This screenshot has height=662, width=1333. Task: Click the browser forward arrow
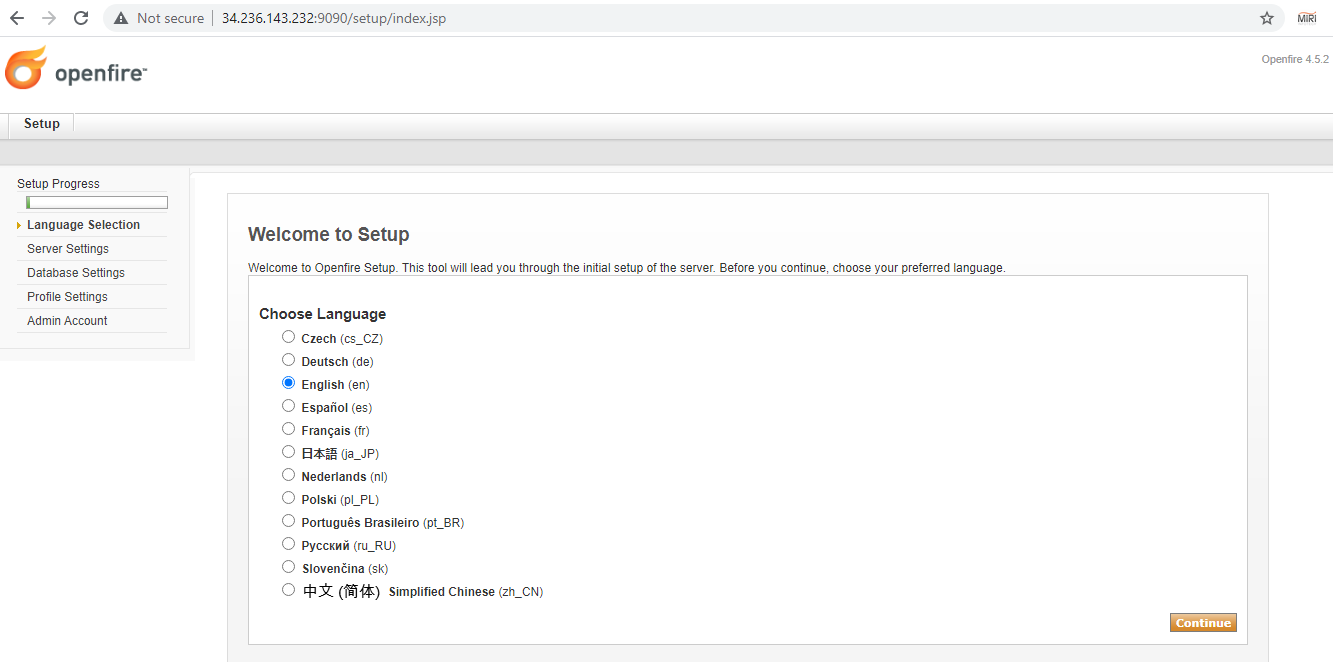[x=49, y=18]
